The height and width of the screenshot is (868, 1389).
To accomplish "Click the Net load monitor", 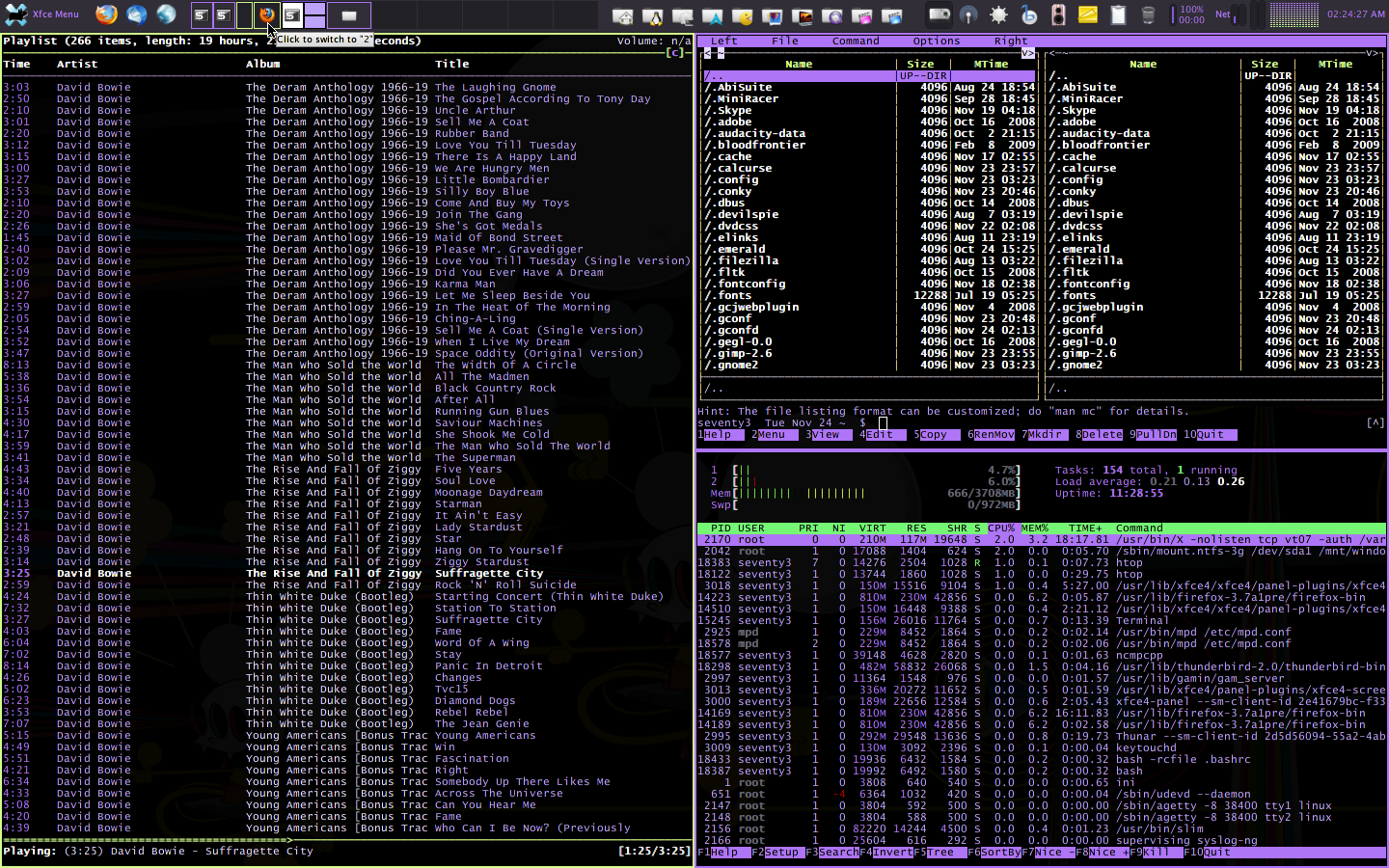I will (1233, 14).
